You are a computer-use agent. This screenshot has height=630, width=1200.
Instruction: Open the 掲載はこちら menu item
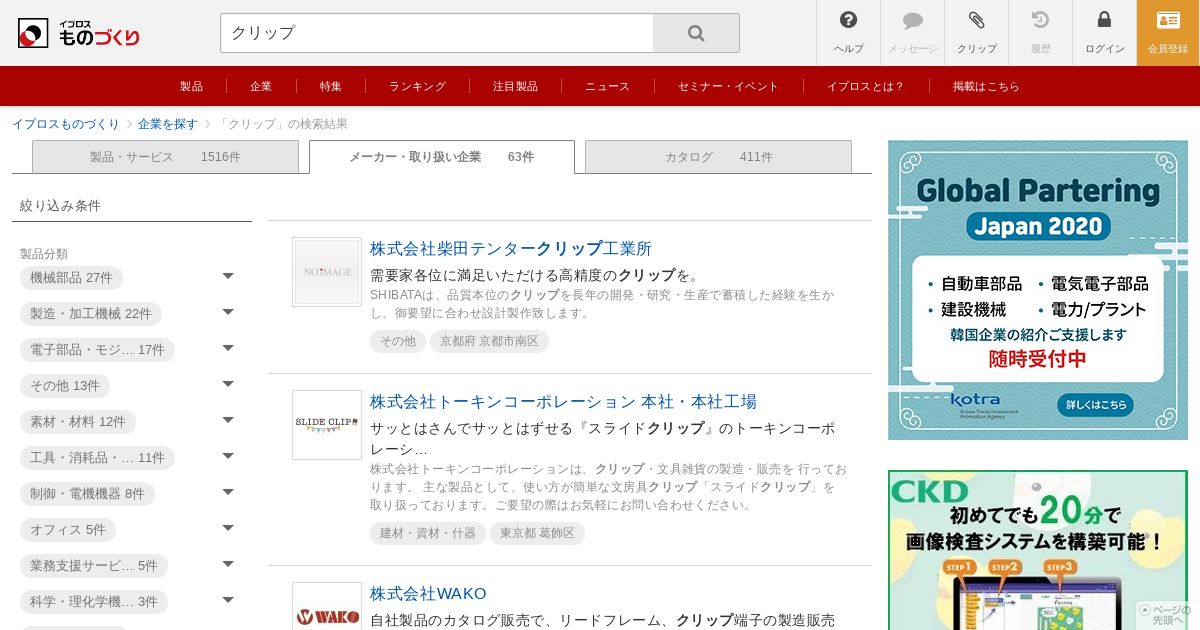pyautogui.click(x=986, y=86)
